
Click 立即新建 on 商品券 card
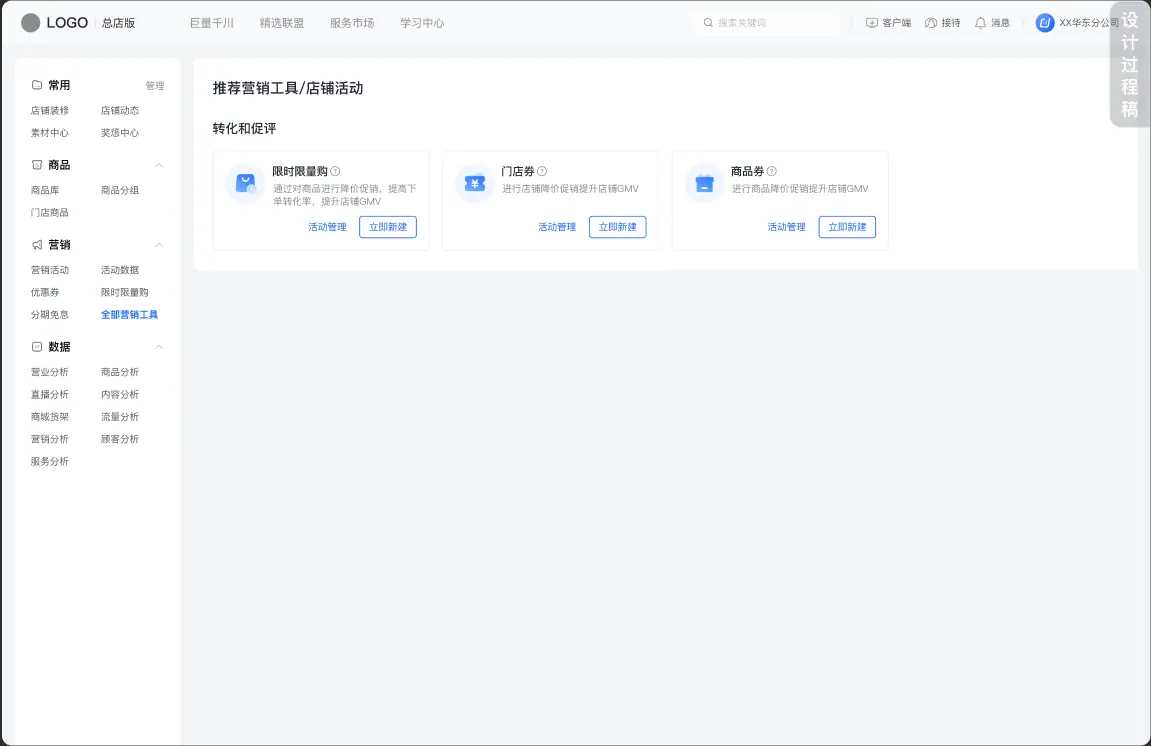coord(847,227)
